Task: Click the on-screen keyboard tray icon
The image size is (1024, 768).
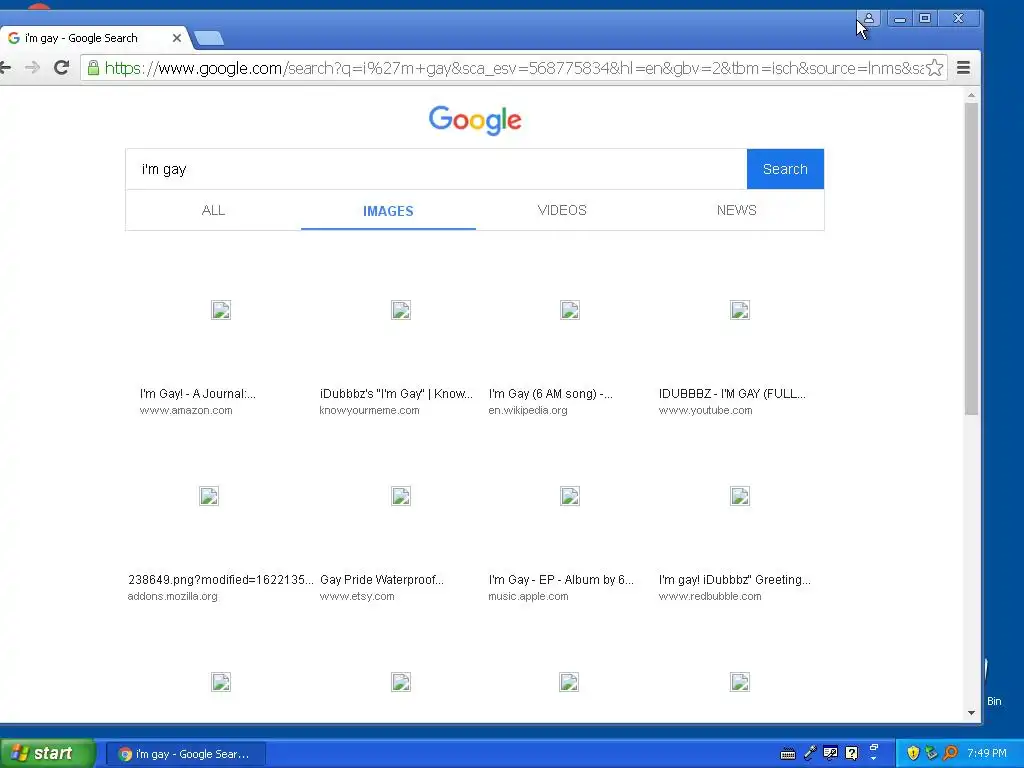Action: (x=788, y=754)
